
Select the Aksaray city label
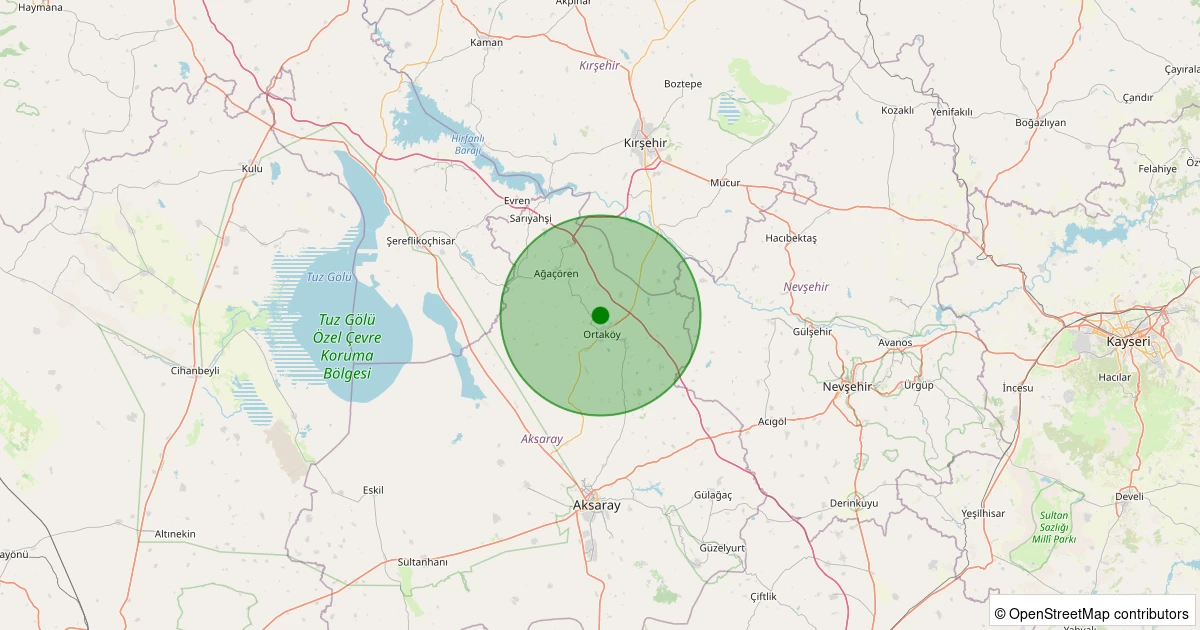596,505
